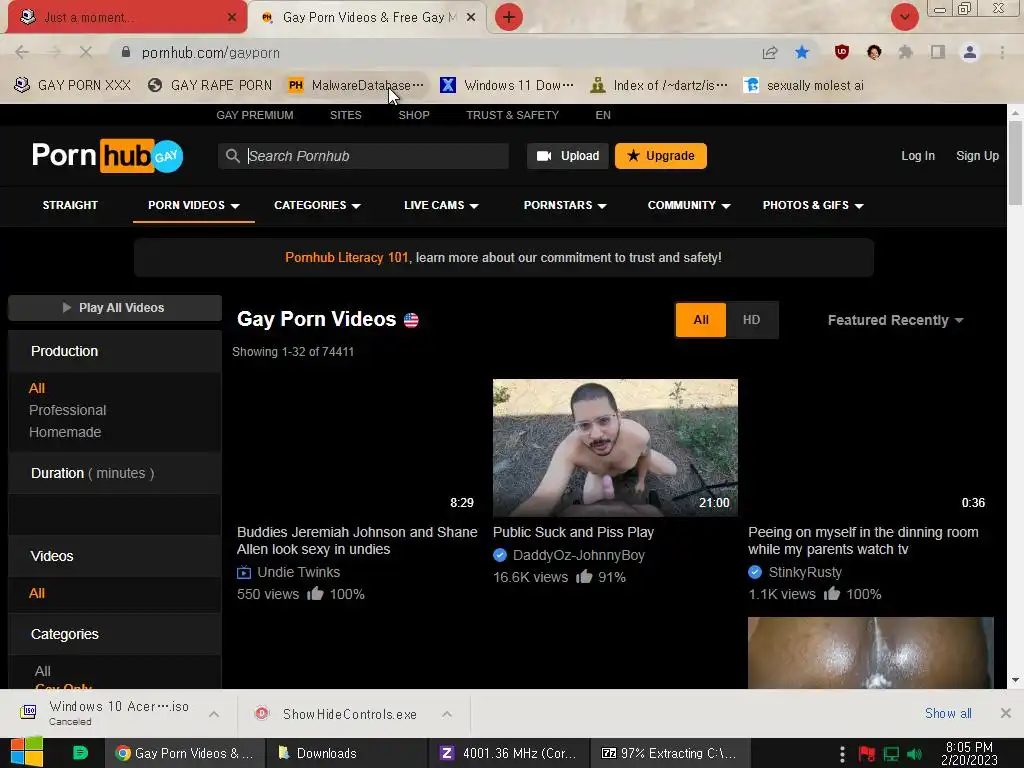The image size is (1024, 768).
Task: Open the 'Index of /~dartz/is…' bookmark
Action: coord(659,86)
